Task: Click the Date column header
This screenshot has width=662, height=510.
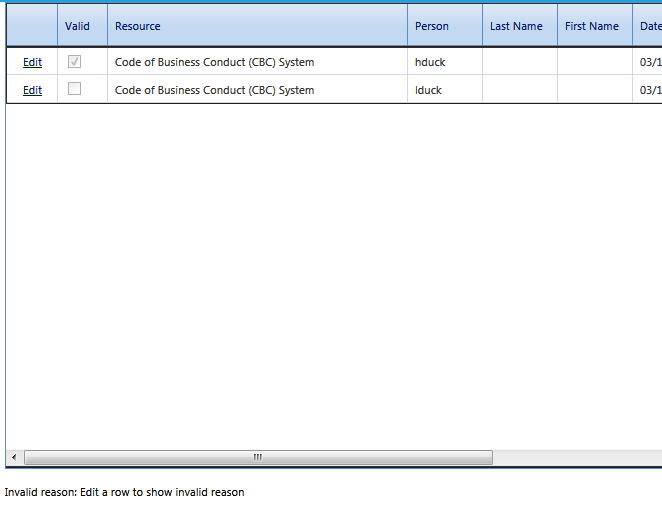Action: point(649,26)
